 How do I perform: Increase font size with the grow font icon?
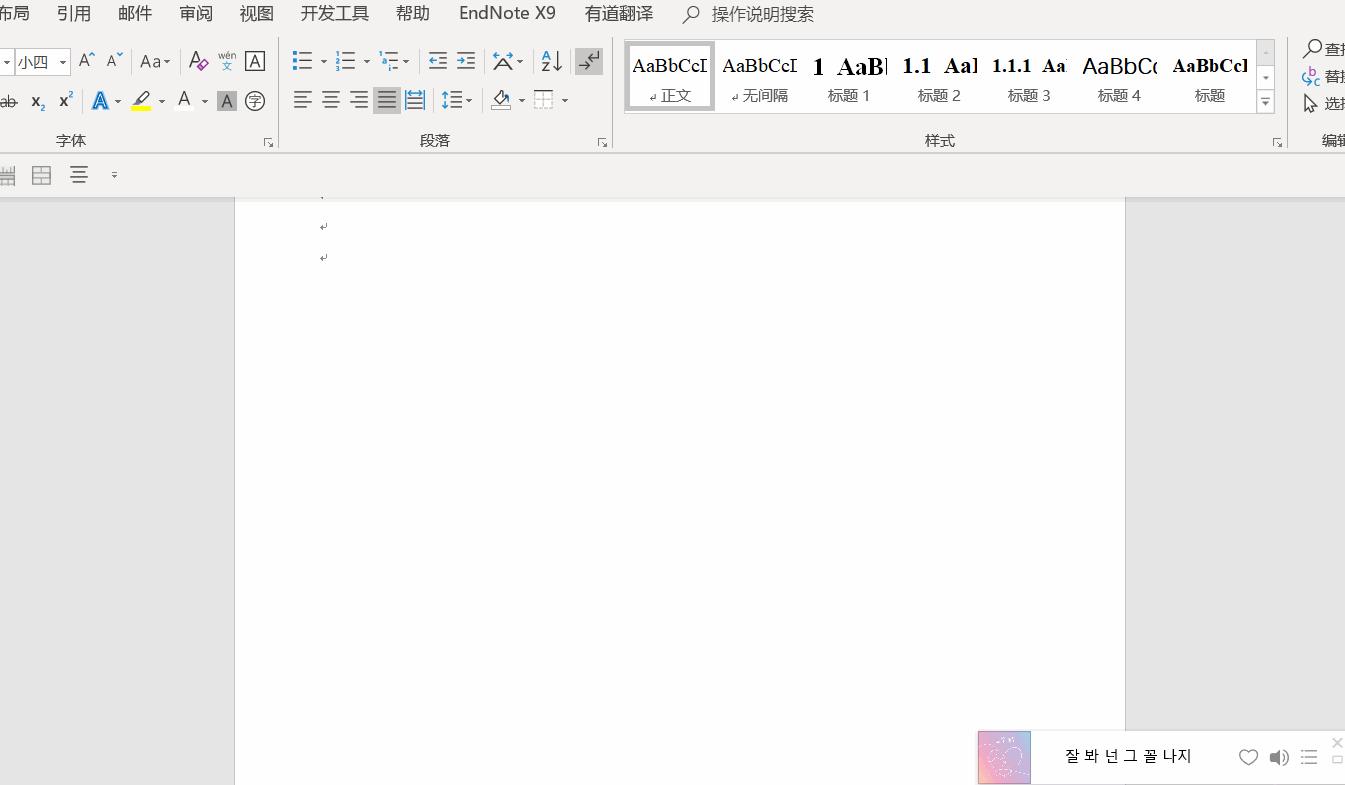point(87,61)
